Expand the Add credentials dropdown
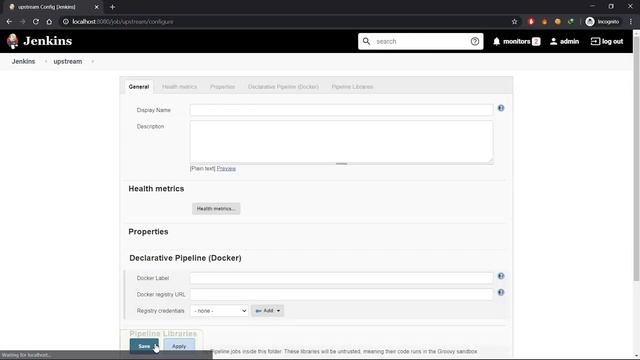Viewport: 640px width, 360px height. [268, 311]
